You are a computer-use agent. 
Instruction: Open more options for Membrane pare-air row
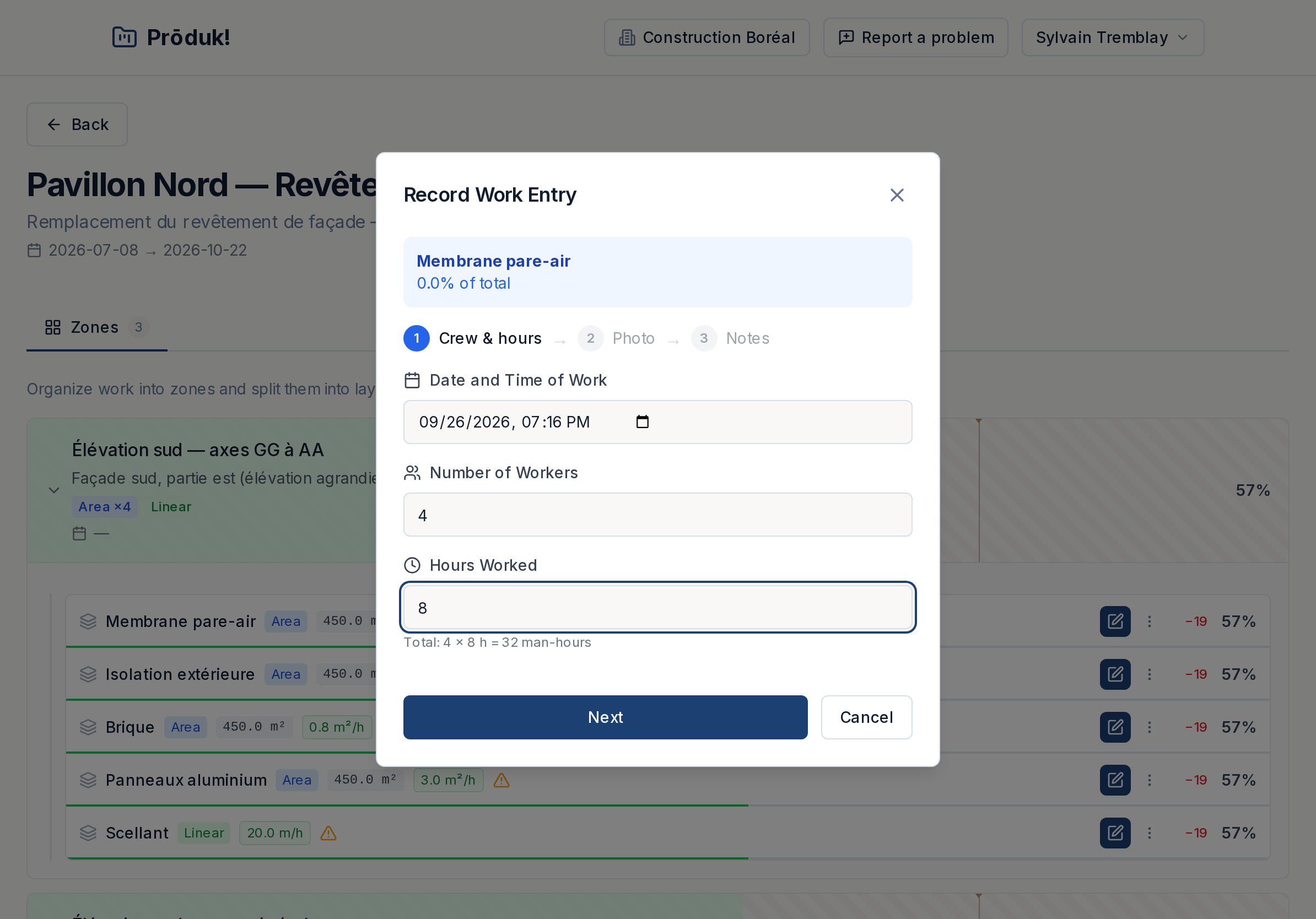click(x=1149, y=621)
